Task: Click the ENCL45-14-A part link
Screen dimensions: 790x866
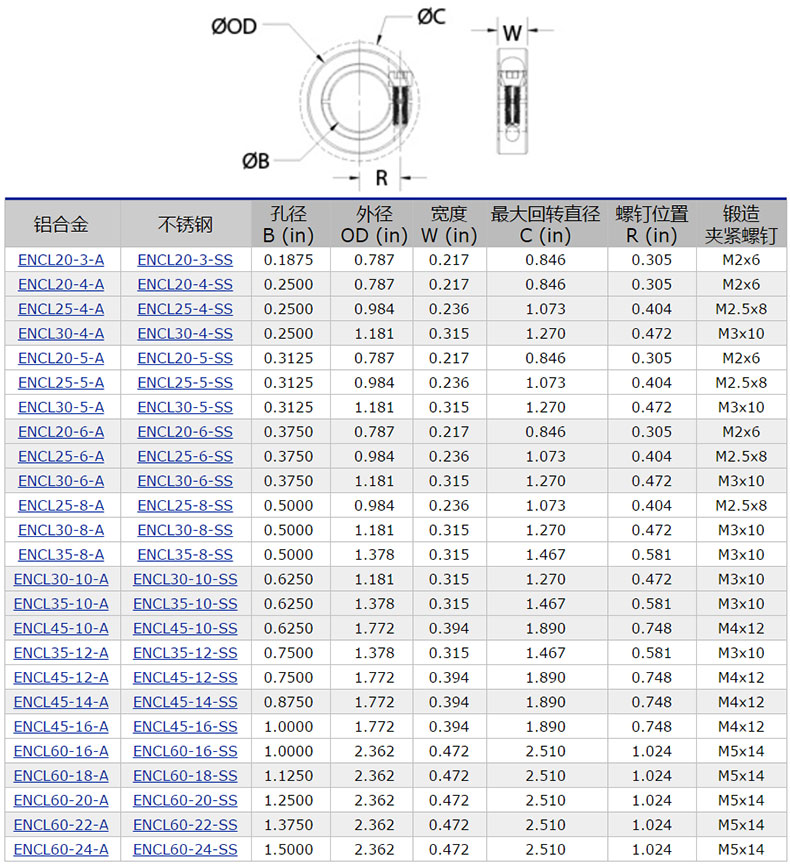Action: coord(61,702)
